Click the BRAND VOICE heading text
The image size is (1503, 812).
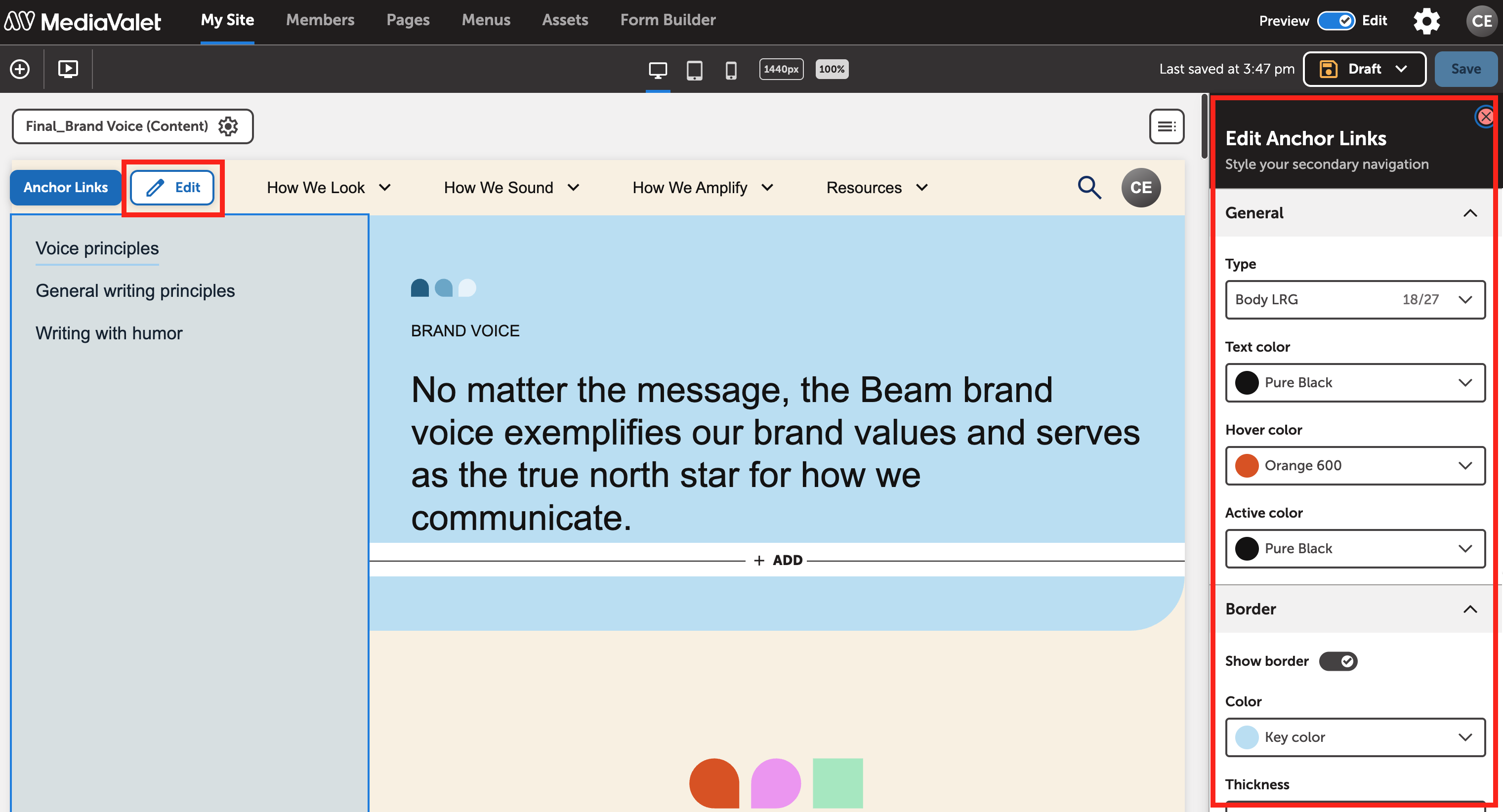coord(465,331)
